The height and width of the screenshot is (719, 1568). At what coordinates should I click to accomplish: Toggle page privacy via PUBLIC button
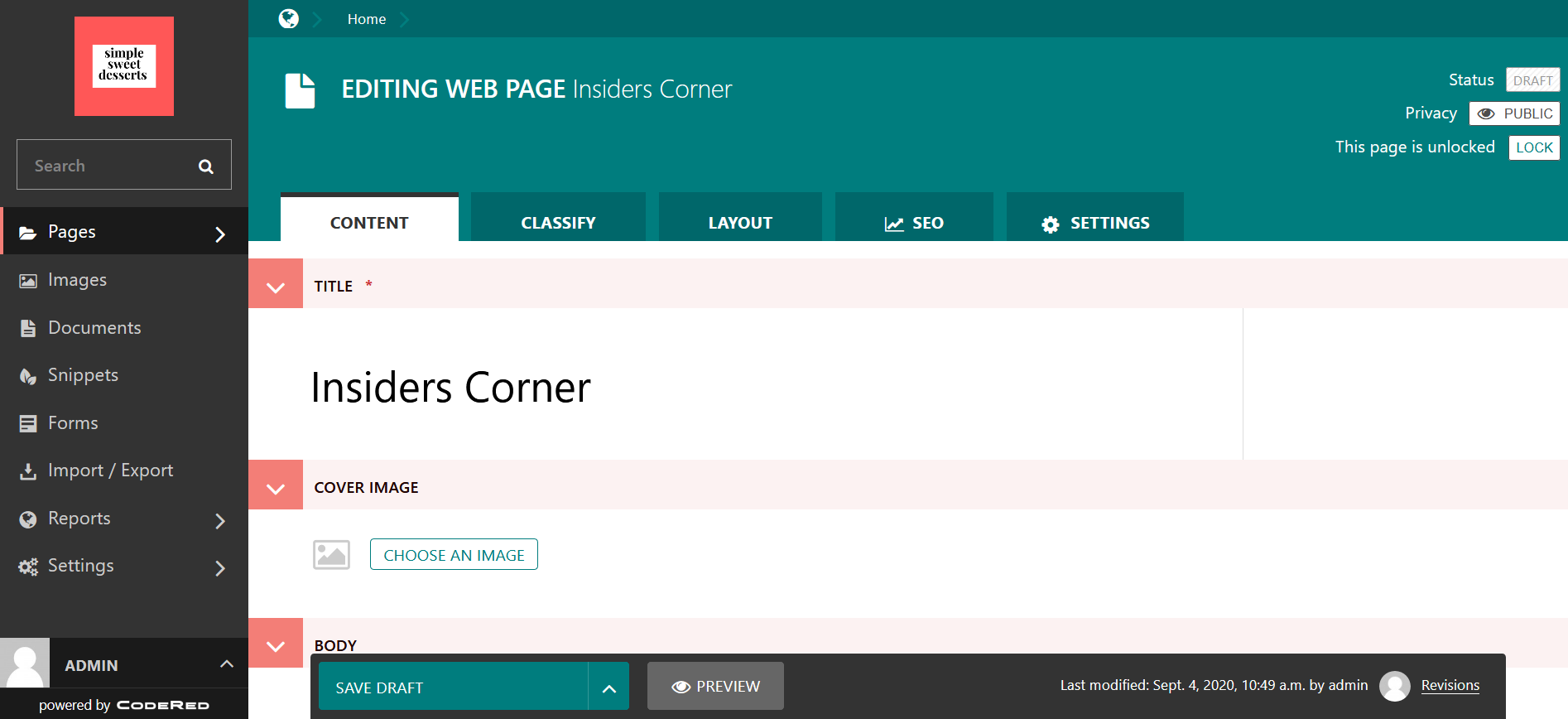click(1514, 113)
